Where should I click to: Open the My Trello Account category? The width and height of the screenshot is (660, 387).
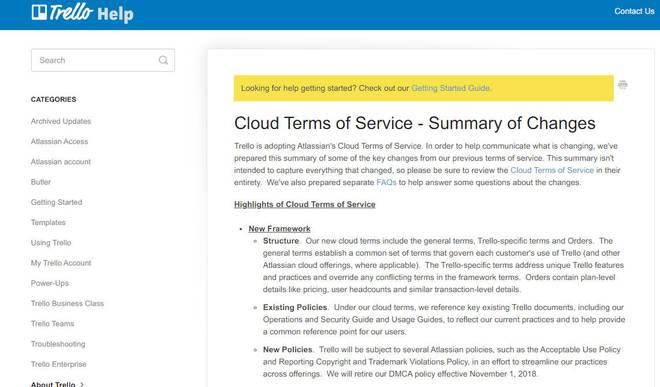point(61,263)
